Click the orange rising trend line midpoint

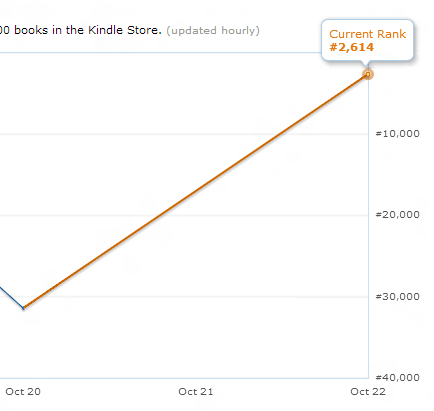196,191
